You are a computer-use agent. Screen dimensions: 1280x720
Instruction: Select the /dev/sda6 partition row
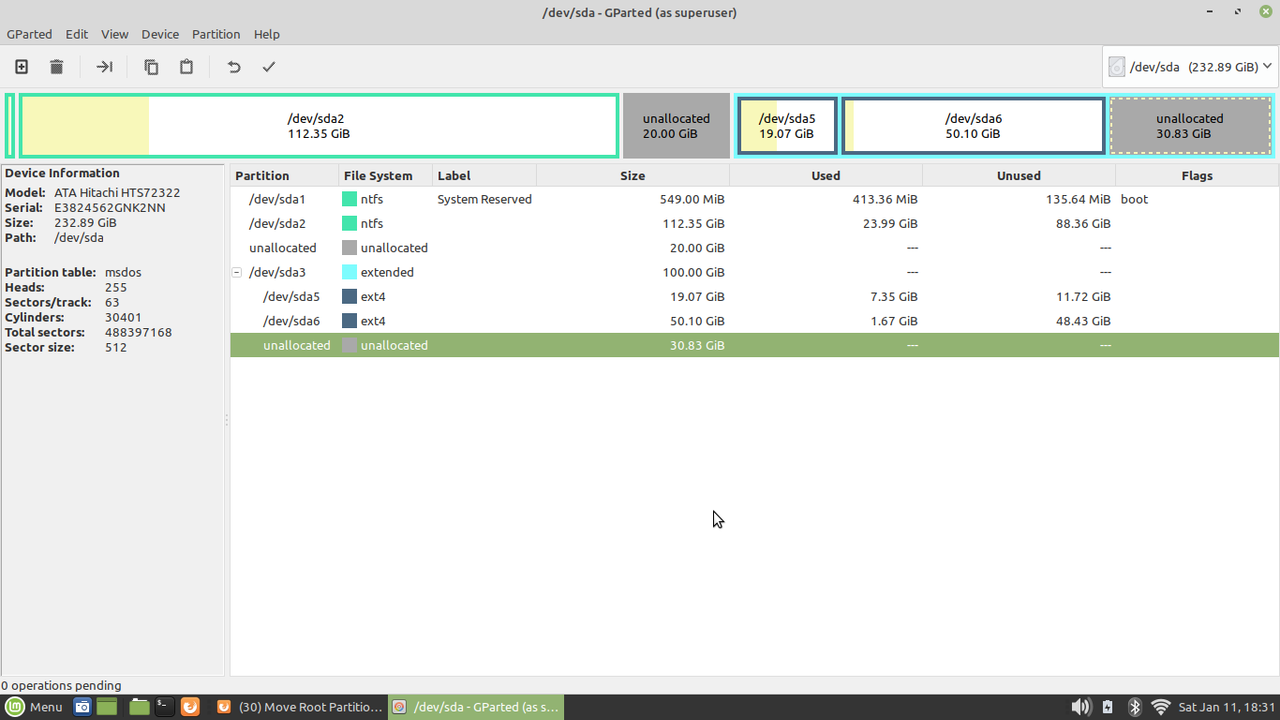pos(283,320)
